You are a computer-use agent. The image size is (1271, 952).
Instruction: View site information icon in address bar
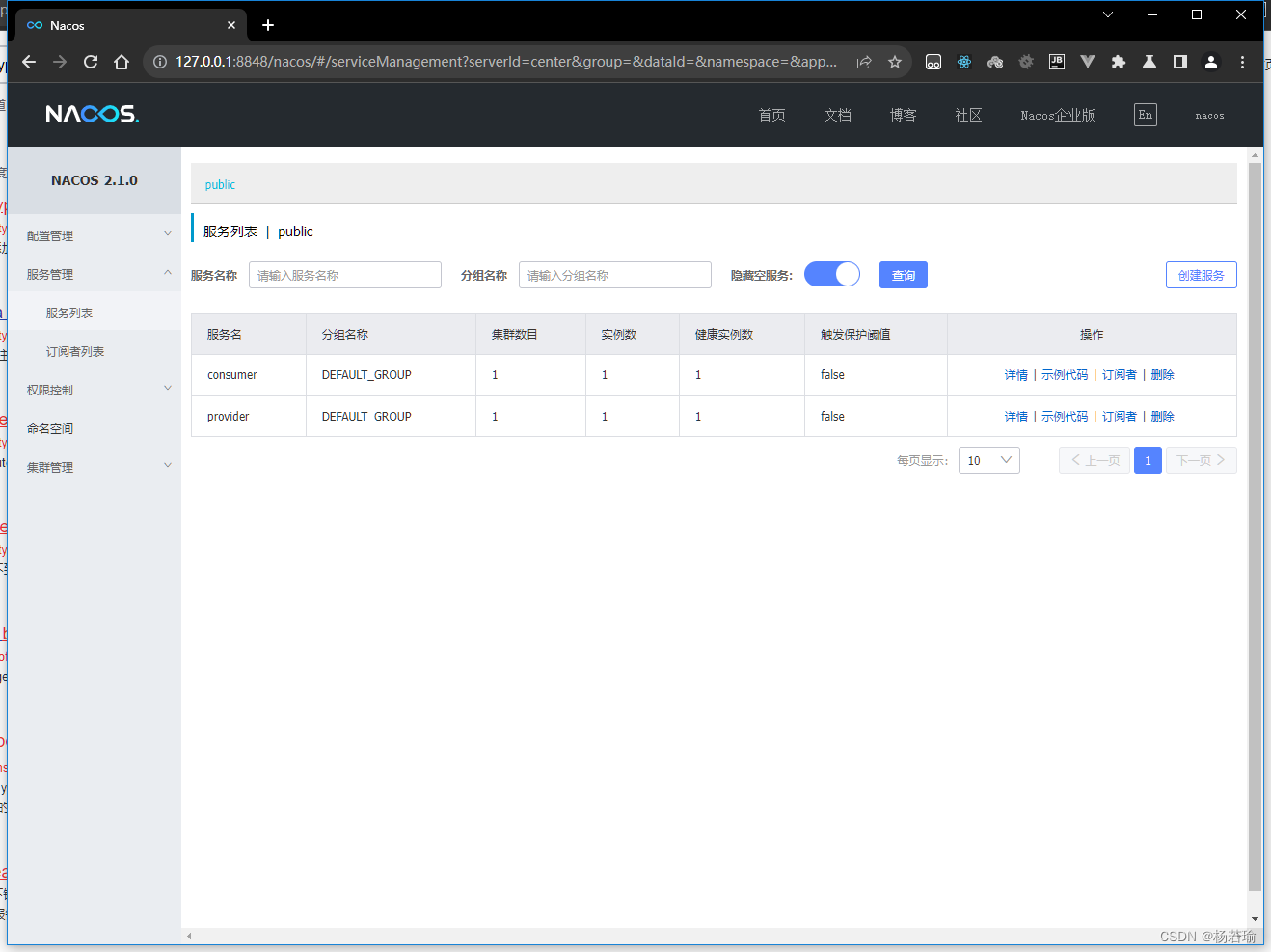[160, 62]
